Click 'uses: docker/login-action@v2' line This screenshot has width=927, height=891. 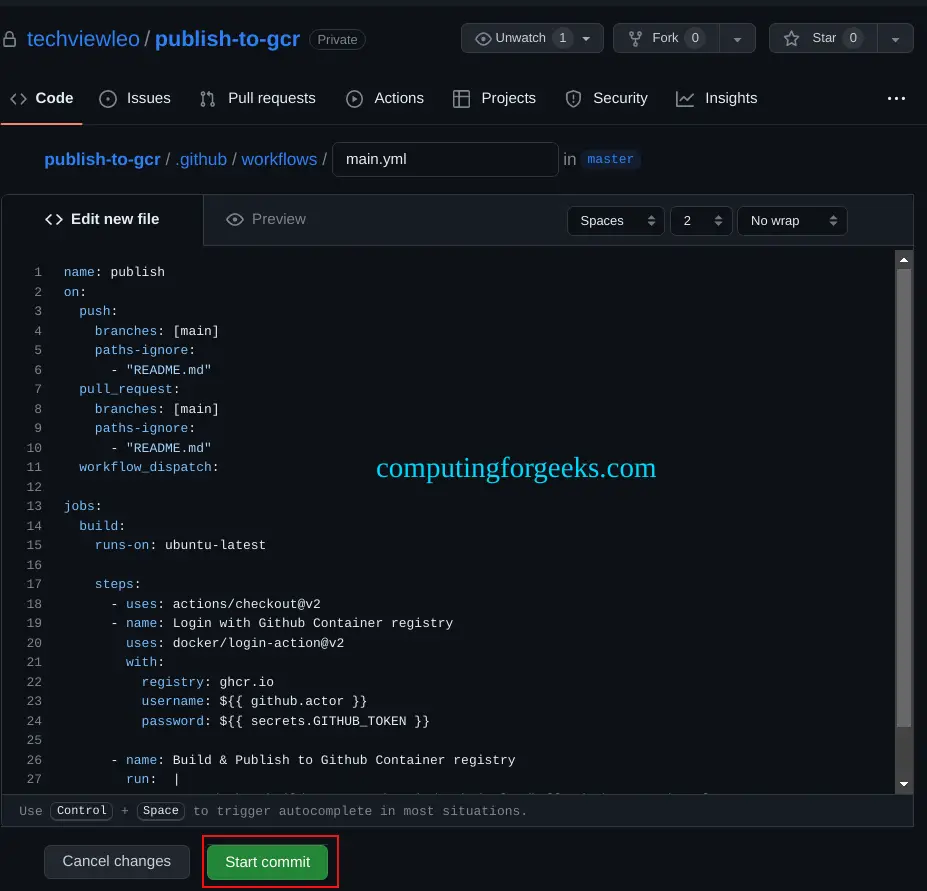point(235,643)
